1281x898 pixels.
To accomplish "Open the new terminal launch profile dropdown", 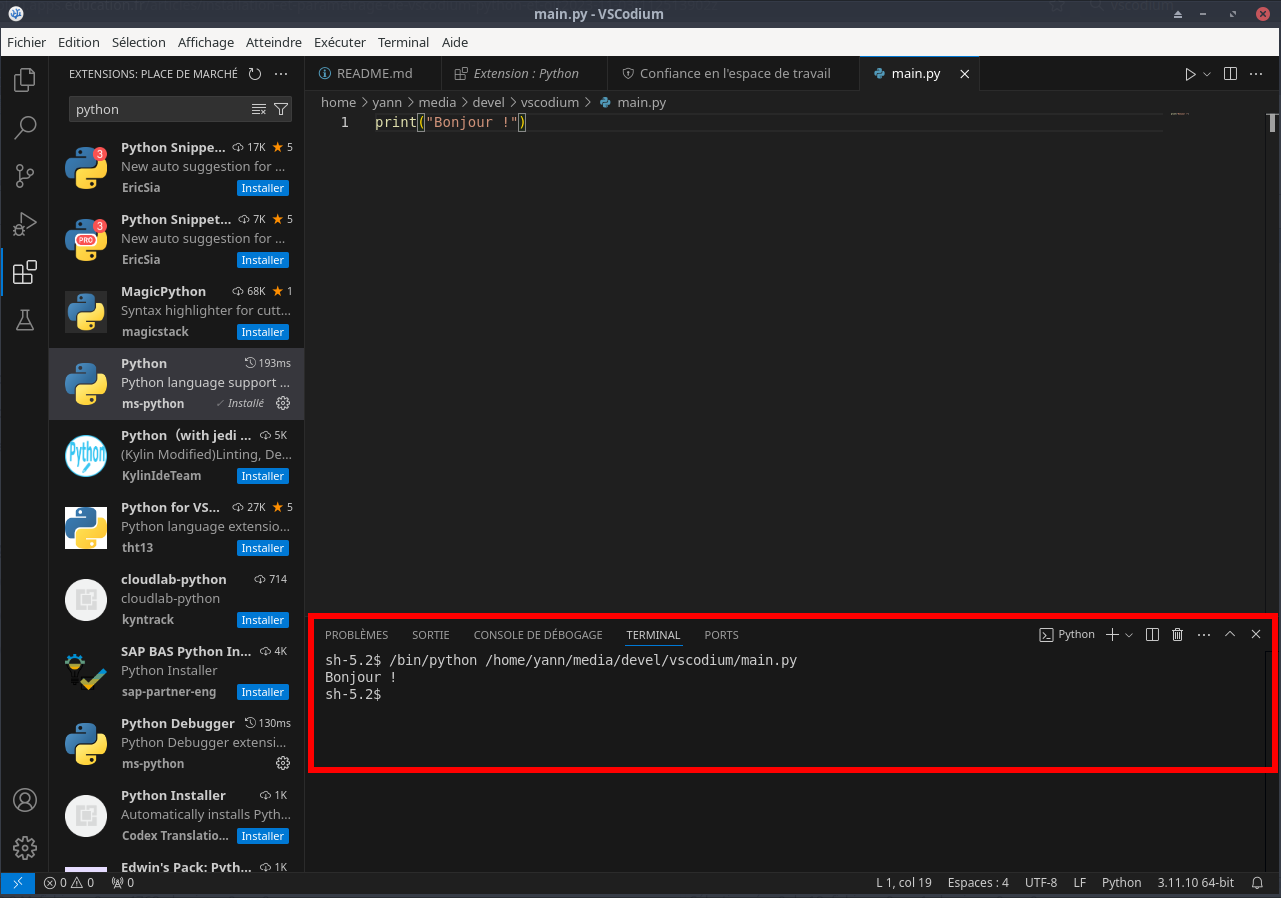I will pyautogui.click(x=1130, y=635).
